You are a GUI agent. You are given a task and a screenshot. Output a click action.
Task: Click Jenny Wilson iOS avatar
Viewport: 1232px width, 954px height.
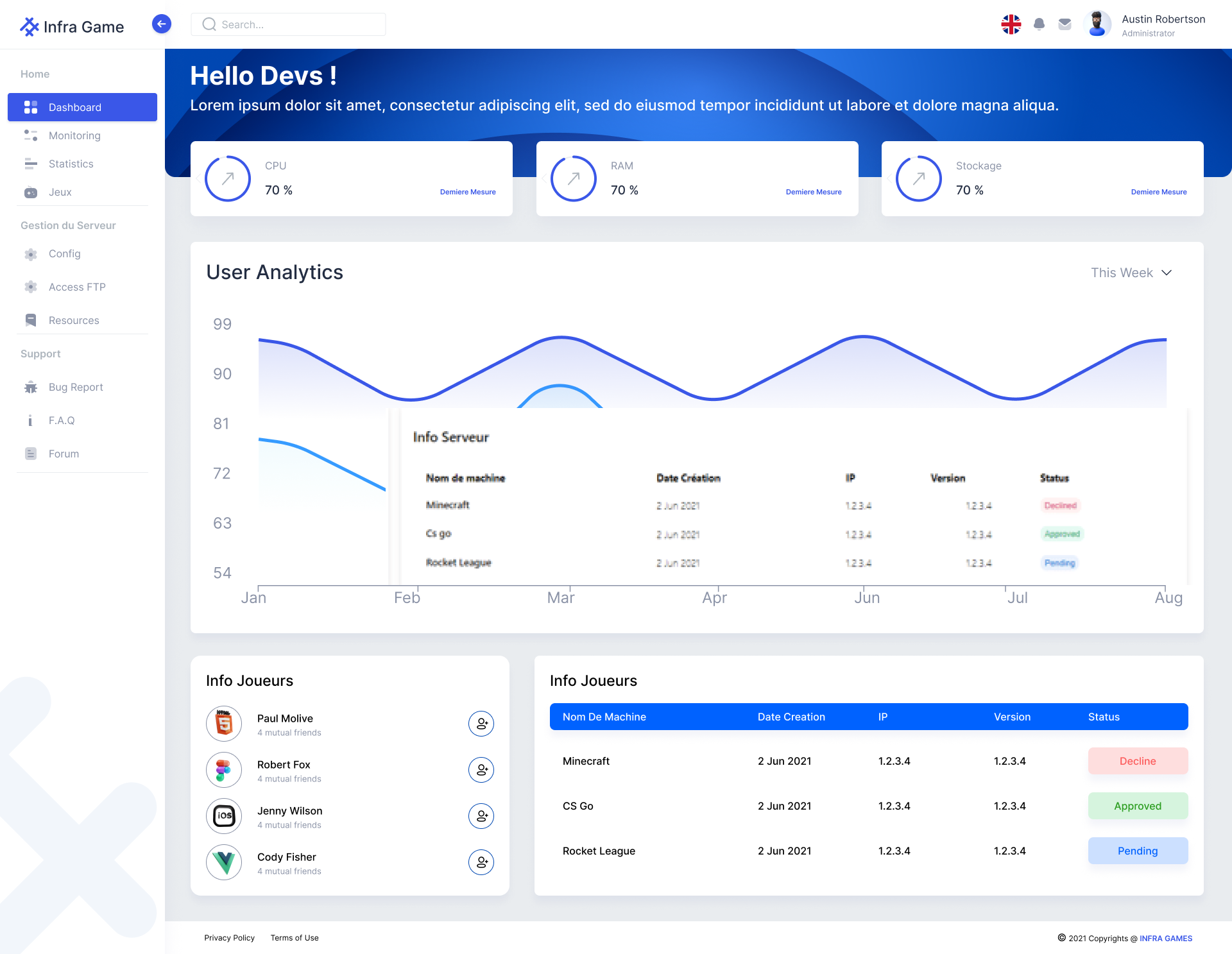224,816
